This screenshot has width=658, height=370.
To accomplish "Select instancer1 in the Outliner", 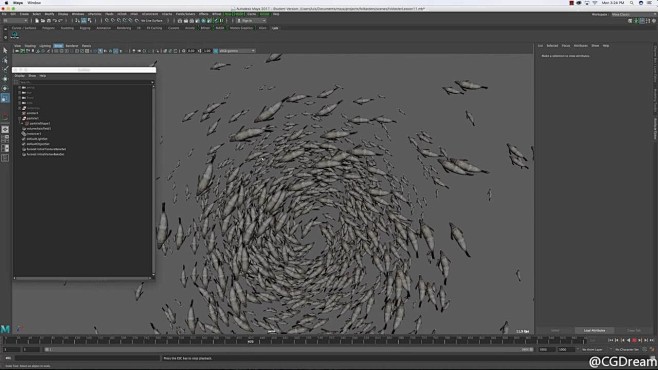I will pyautogui.click(x=34, y=134).
